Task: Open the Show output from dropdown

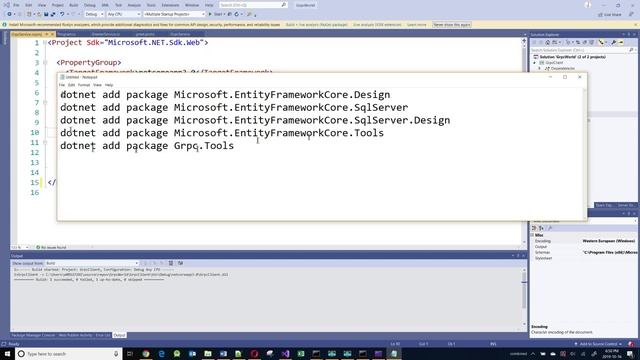Action: coord(92,263)
